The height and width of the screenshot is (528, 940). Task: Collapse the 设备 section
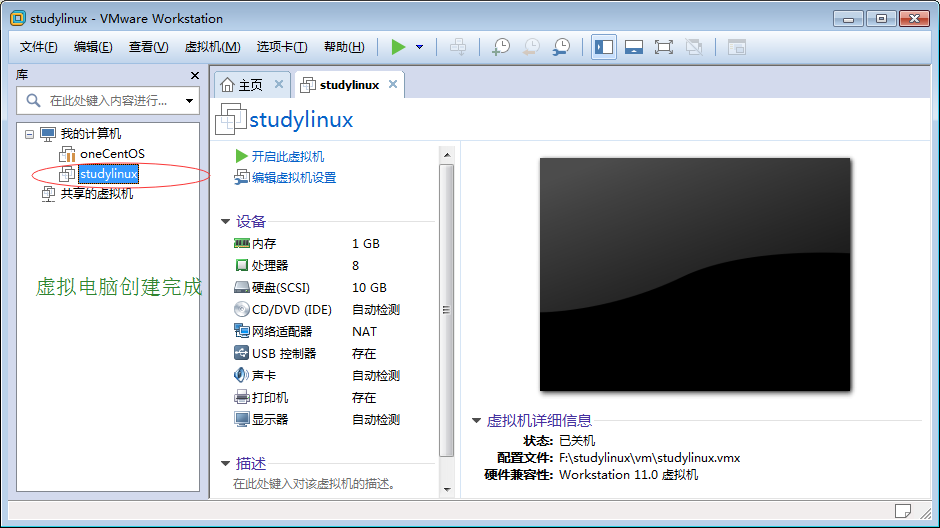point(225,222)
